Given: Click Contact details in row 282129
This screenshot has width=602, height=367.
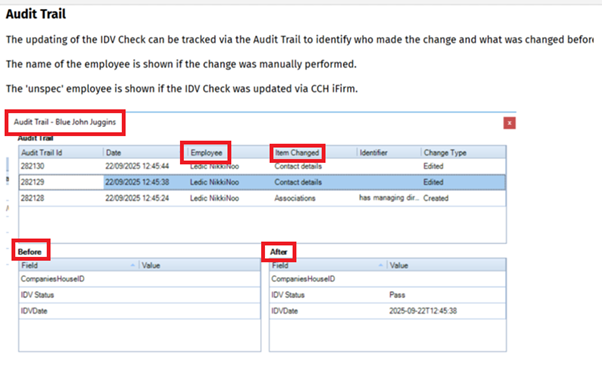Looking at the screenshot, I should 298,182.
